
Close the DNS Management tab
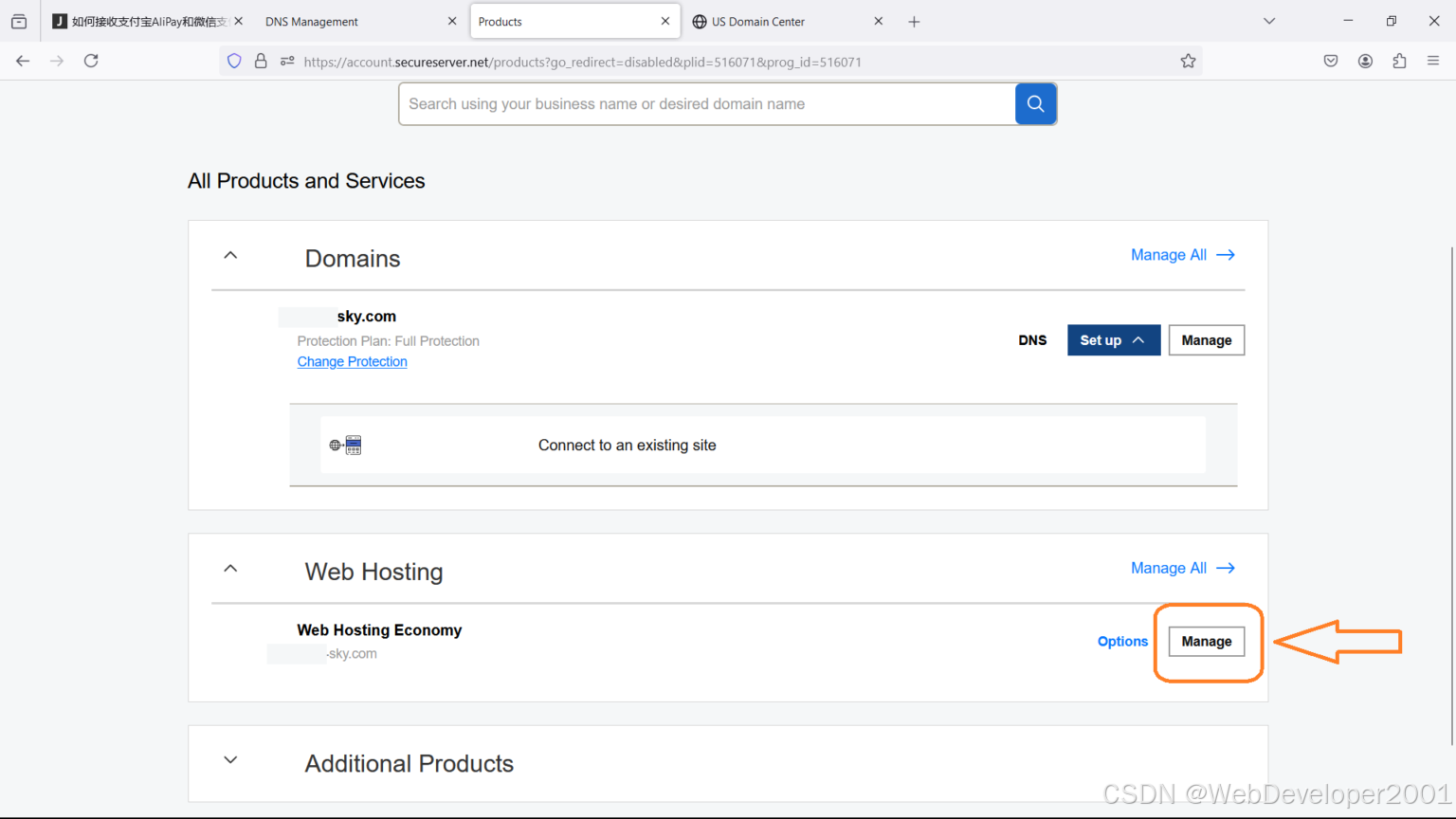click(452, 21)
